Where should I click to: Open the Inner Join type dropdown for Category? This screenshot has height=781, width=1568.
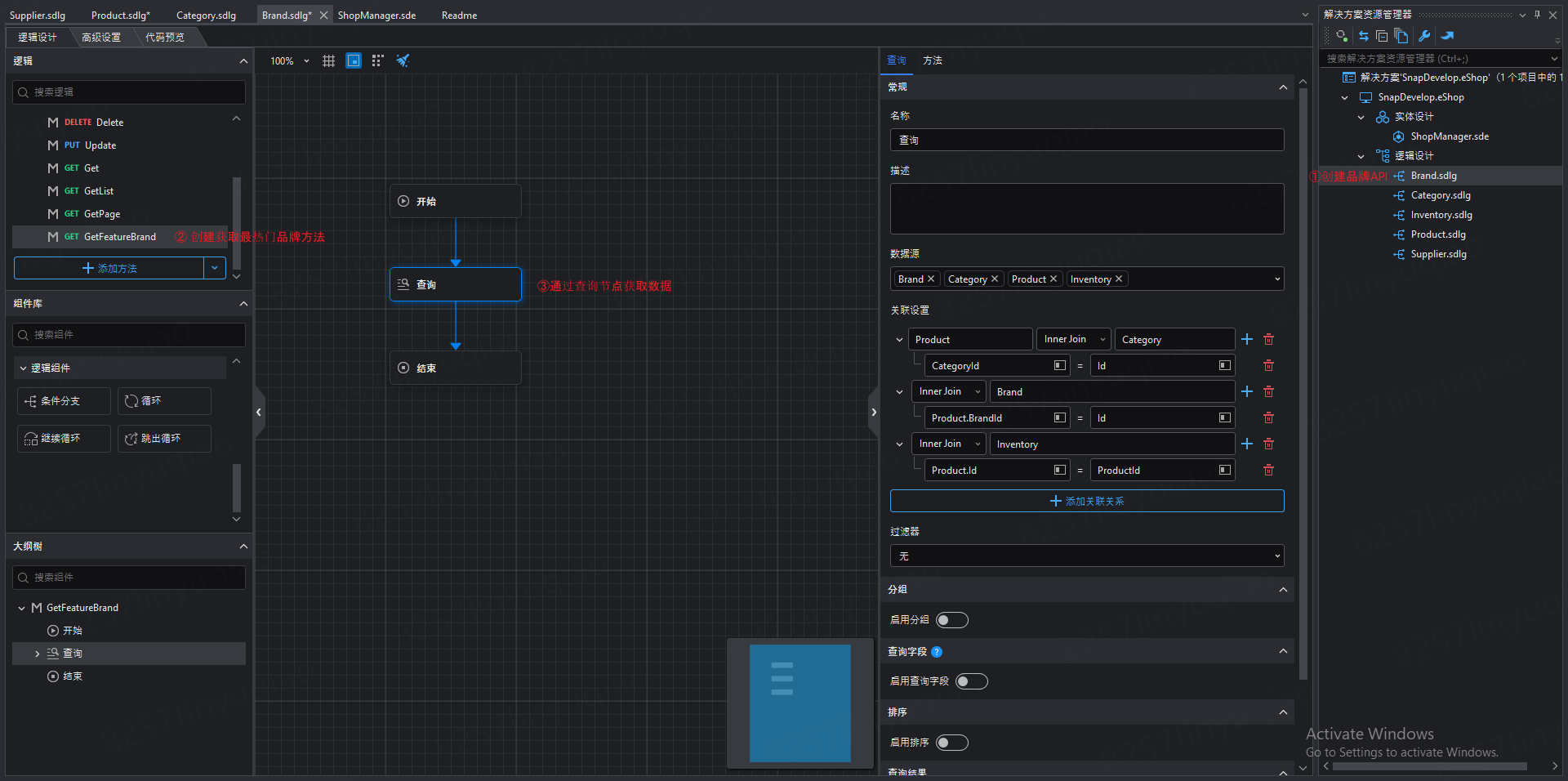click(x=1073, y=339)
